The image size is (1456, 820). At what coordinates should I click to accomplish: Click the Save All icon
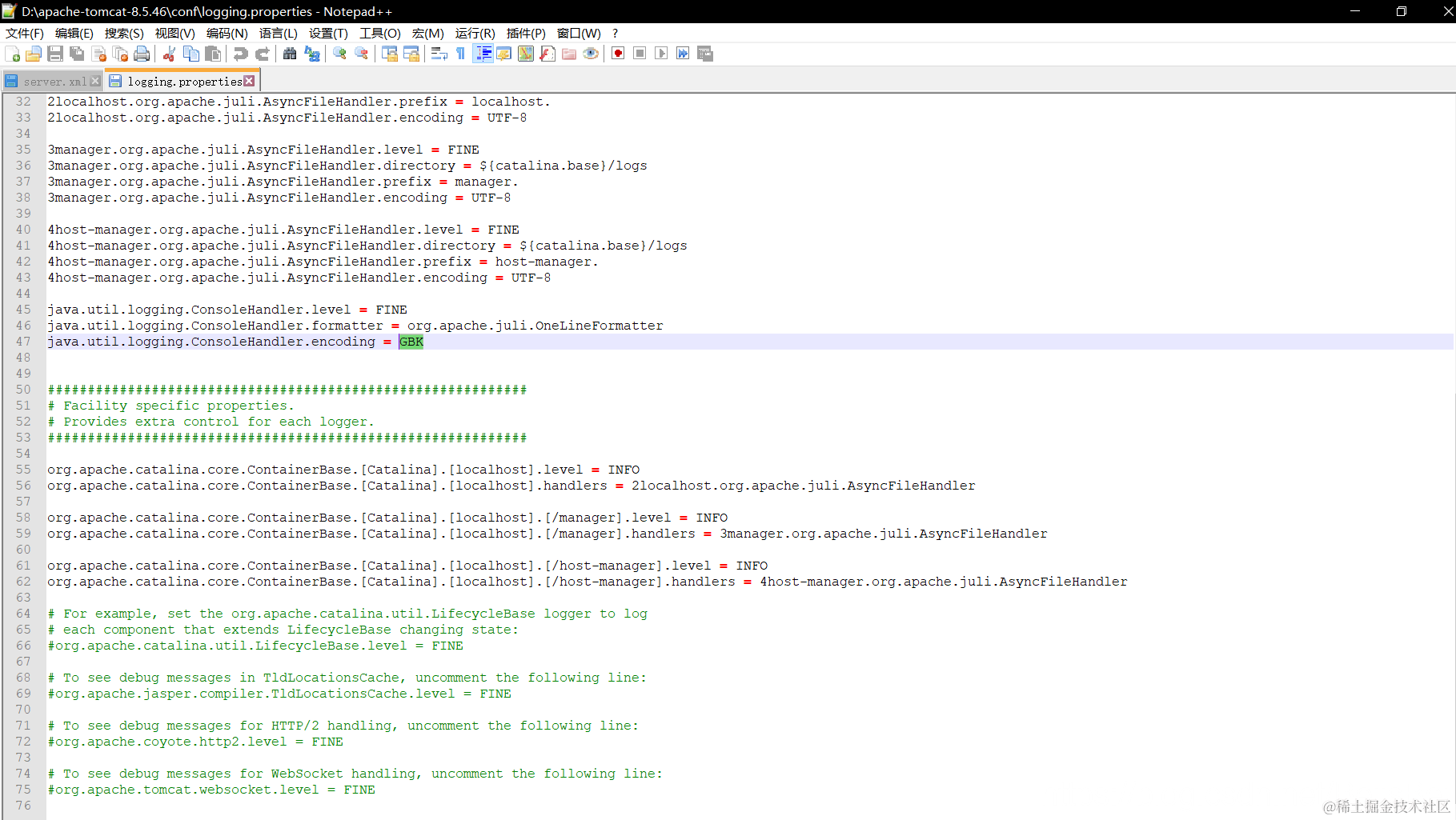77,54
